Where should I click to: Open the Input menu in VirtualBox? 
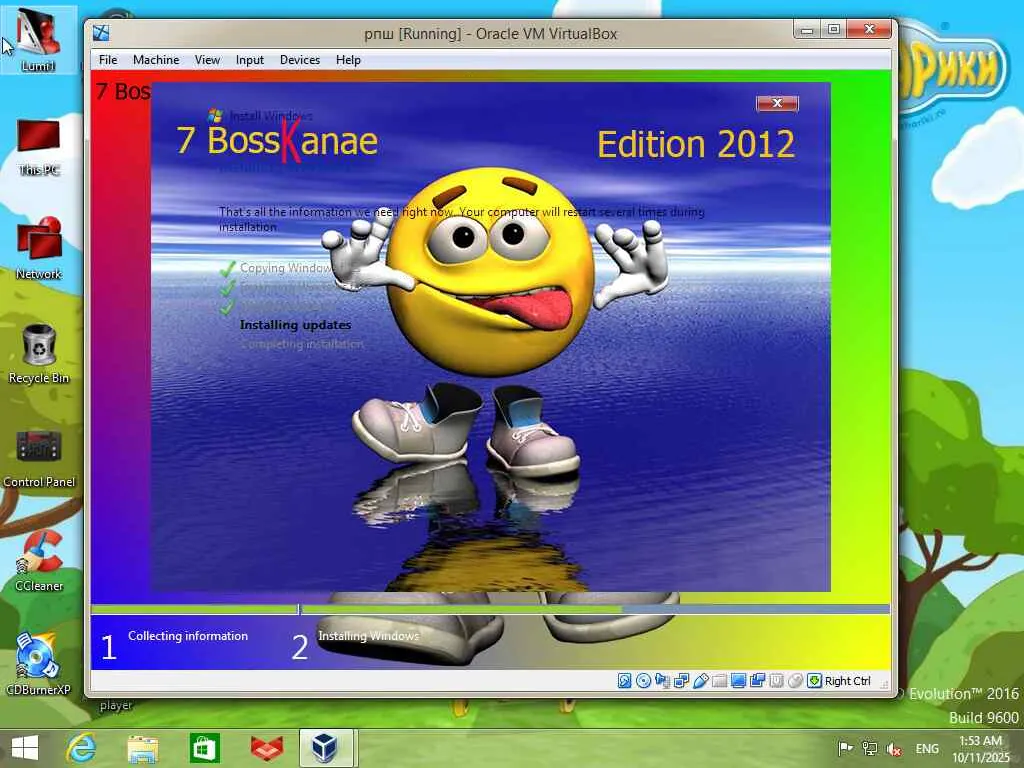pos(249,59)
